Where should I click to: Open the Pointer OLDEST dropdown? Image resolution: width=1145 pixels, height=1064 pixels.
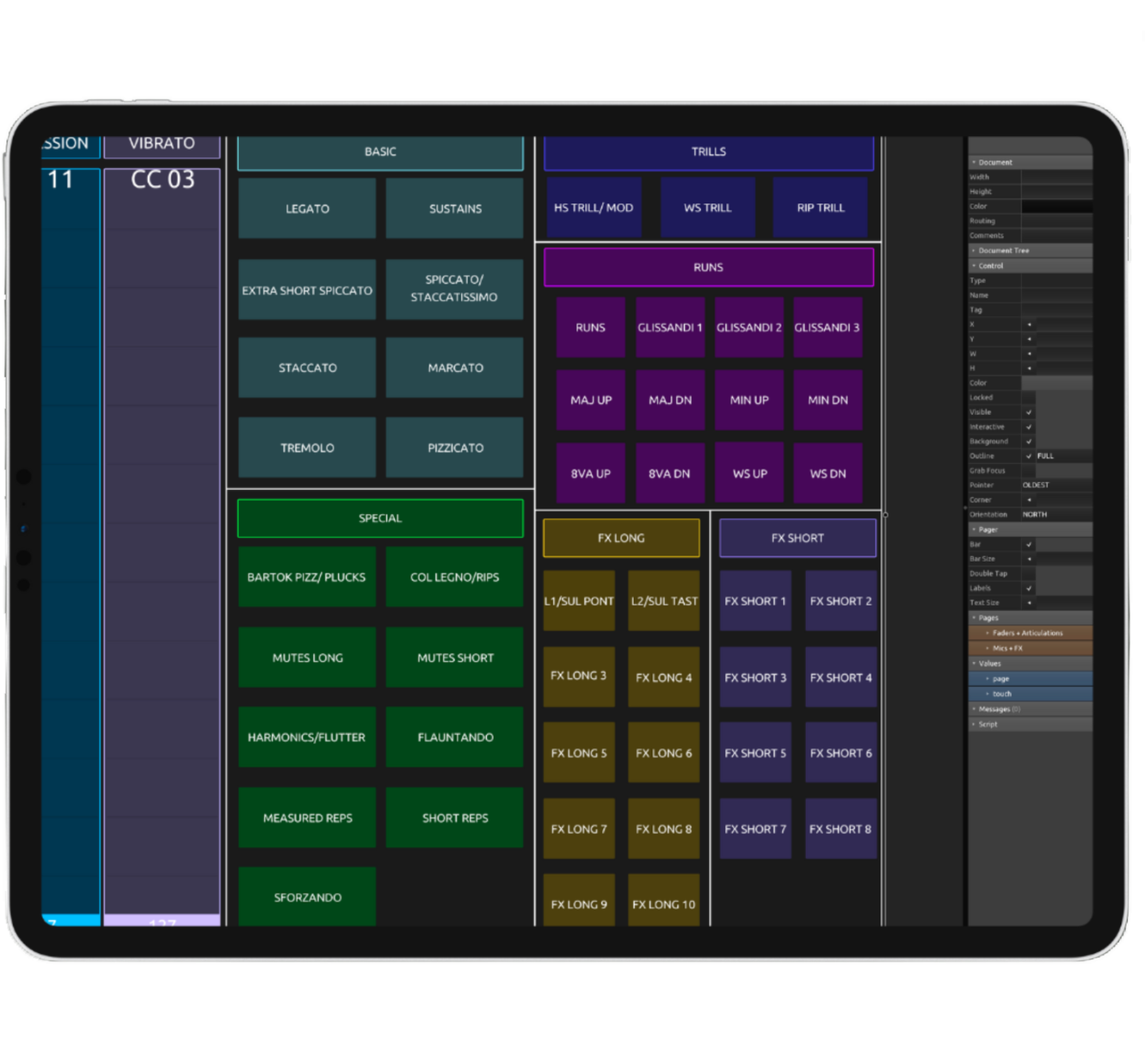coord(1056,485)
